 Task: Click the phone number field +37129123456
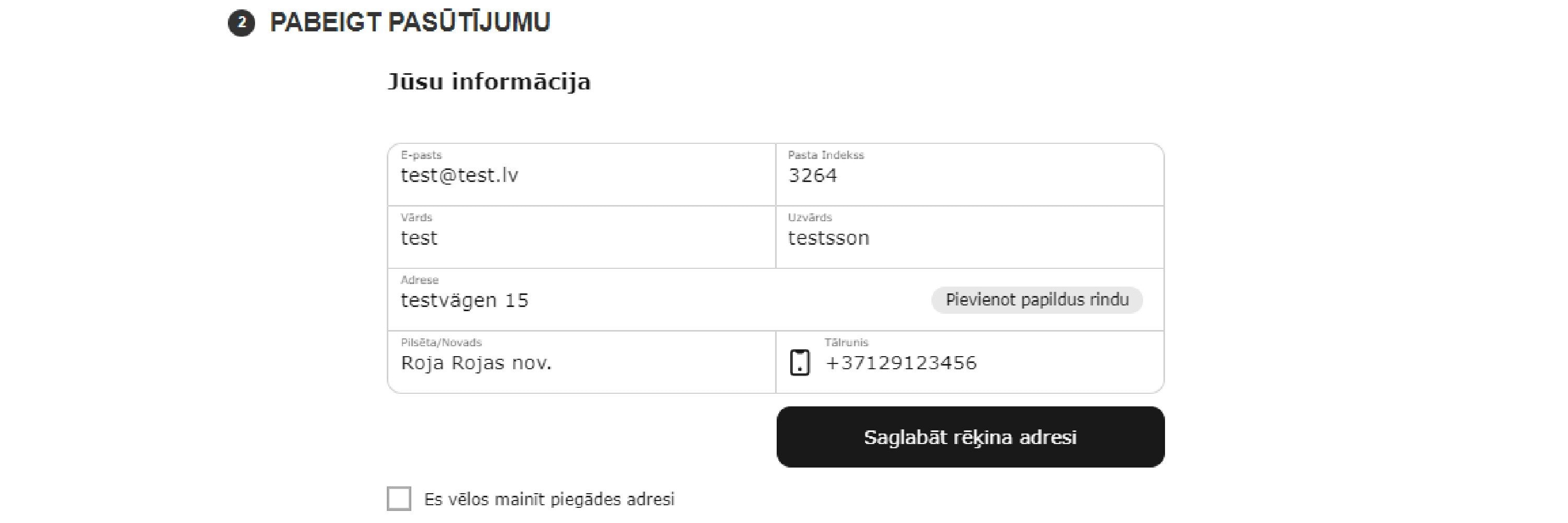tap(986, 363)
